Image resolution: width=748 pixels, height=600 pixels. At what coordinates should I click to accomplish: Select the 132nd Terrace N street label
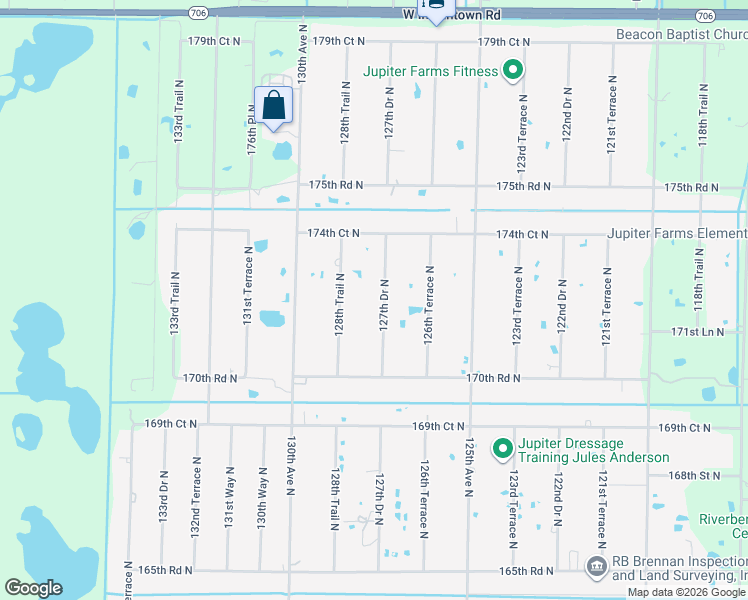tap(196, 497)
